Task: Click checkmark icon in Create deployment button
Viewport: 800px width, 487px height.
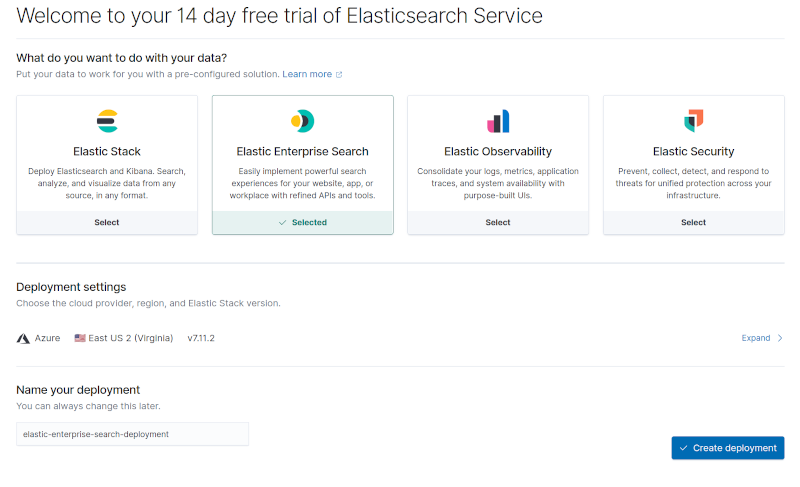Action: coord(683,448)
